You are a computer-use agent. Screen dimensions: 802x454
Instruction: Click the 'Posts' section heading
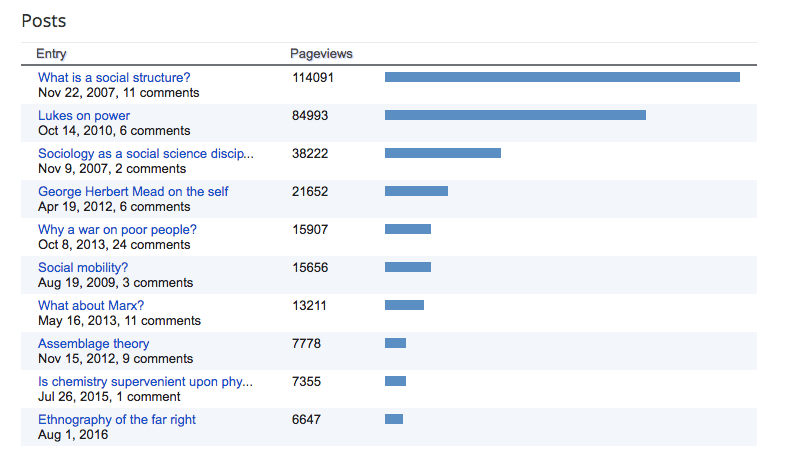[x=44, y=20]
